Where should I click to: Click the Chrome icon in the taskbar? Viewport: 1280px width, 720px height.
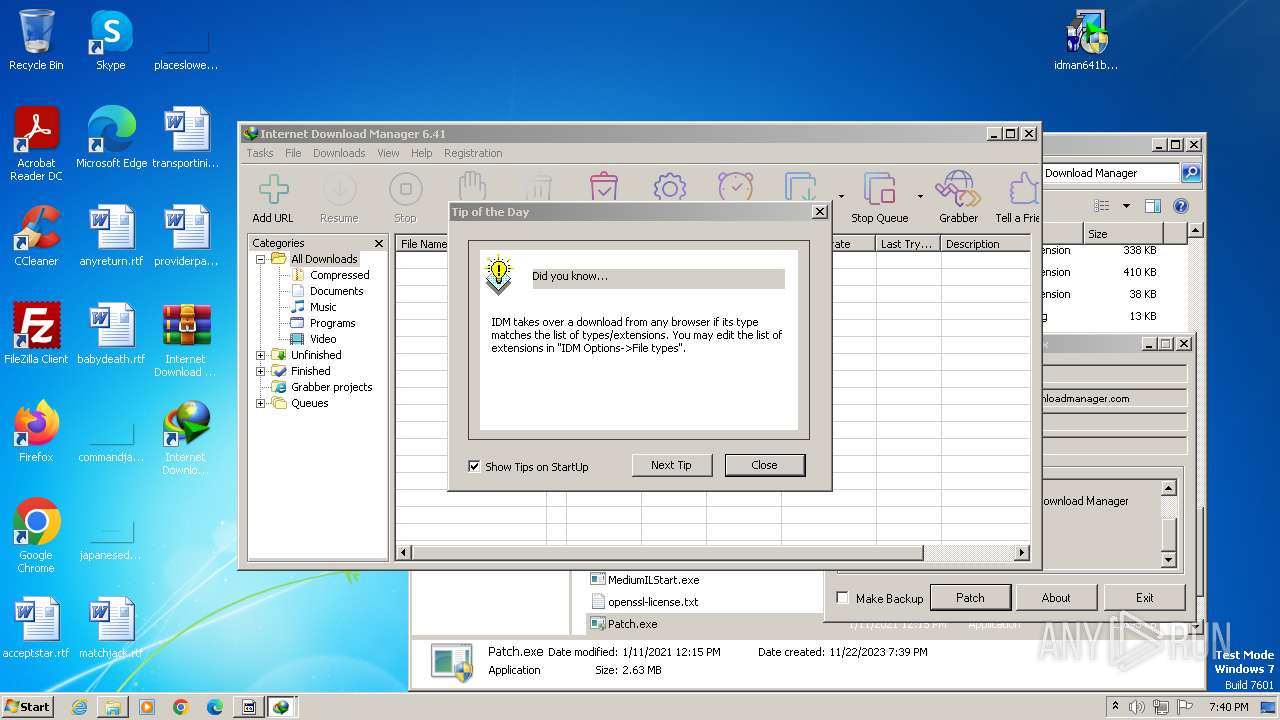pos(181,707)
